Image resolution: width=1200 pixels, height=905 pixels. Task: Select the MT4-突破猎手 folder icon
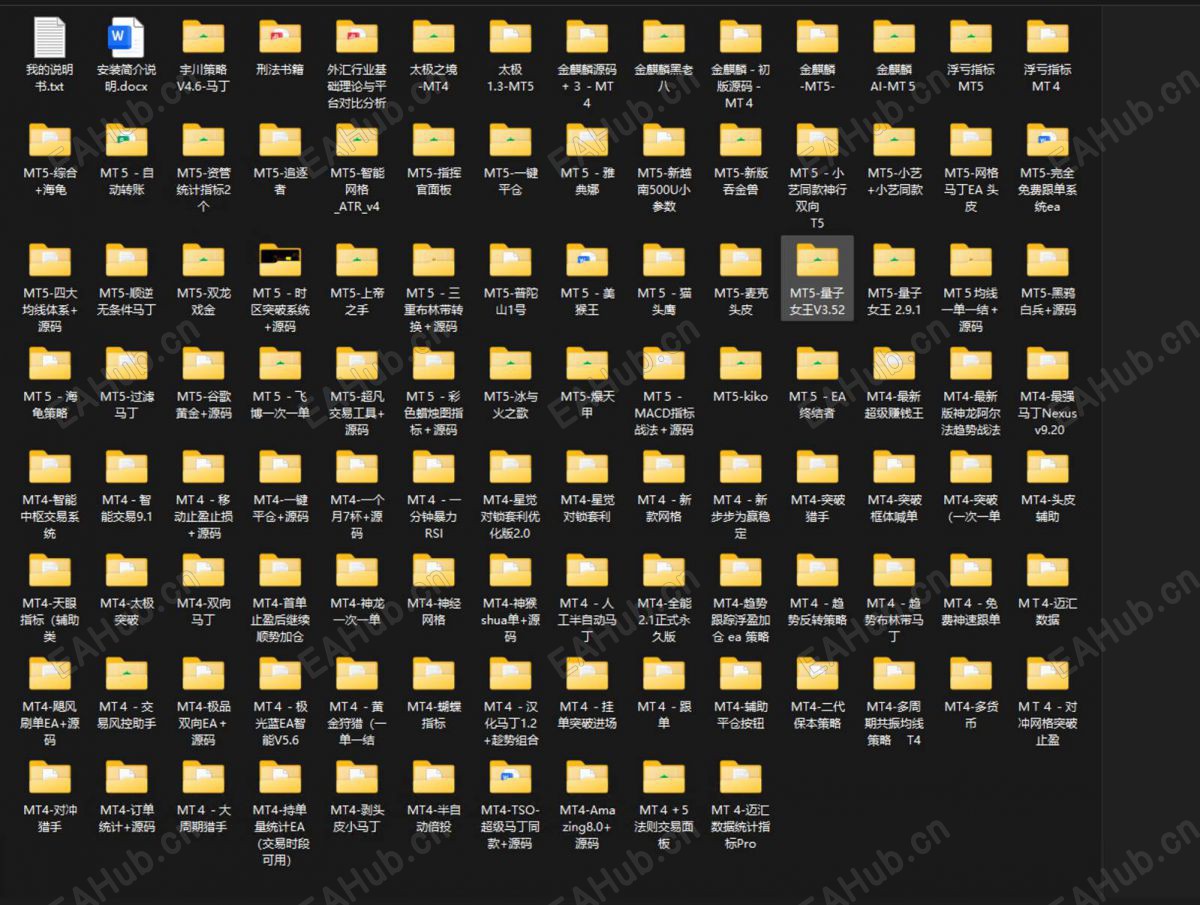(x=817, y=467)
